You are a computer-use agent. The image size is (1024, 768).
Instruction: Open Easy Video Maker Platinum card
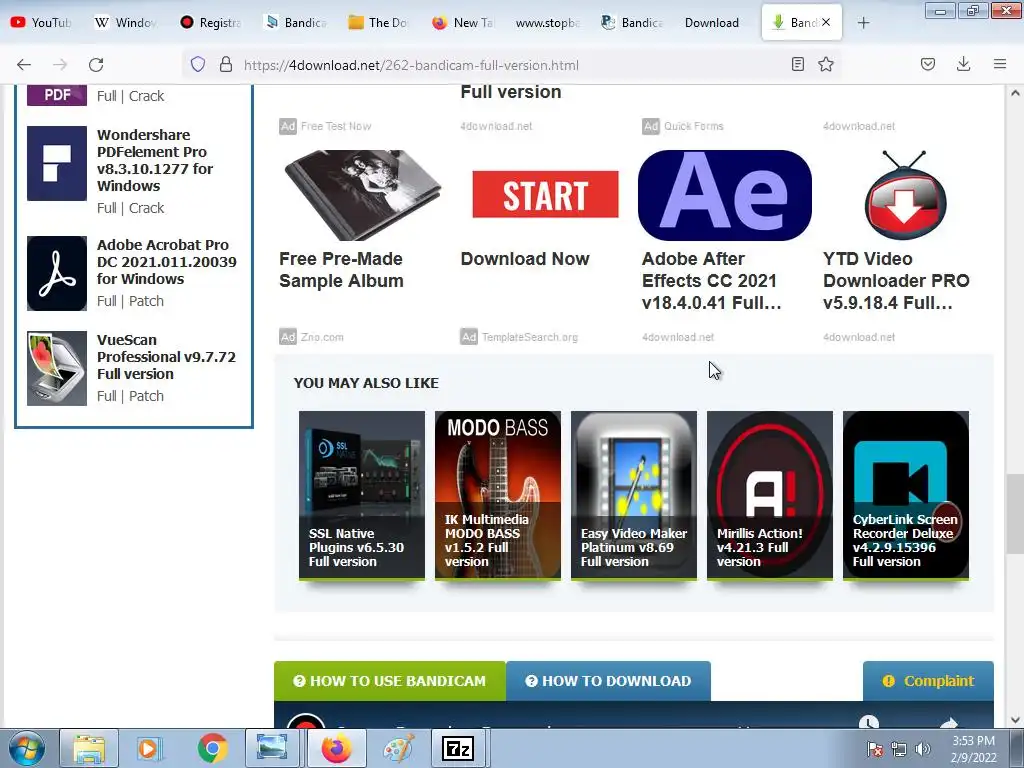click(x=633, y=495)
